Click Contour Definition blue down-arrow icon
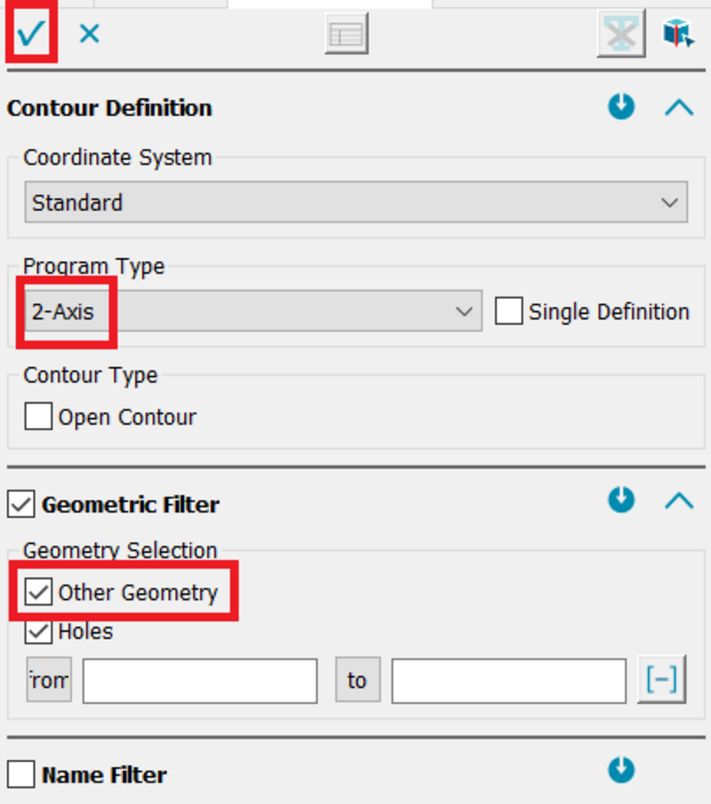Screen dimensions: 711x804 (x=622, y=107)
